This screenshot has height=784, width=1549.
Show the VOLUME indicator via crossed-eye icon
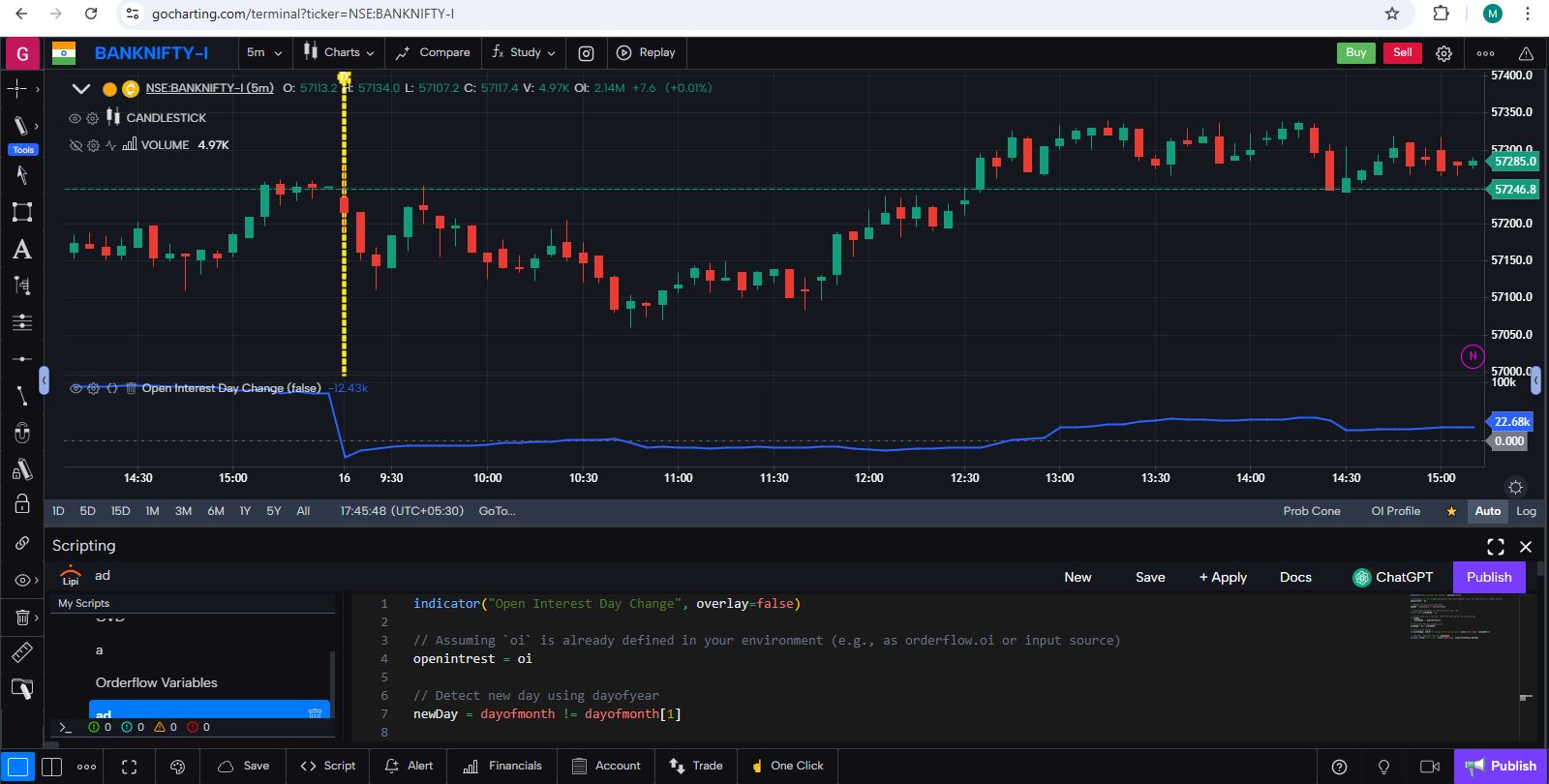pos(76,145)
